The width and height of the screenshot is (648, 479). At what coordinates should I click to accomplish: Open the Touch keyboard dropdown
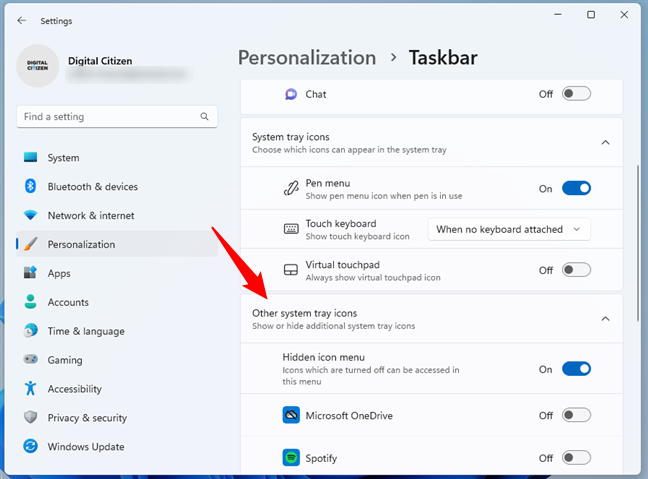tap(509, 229)
